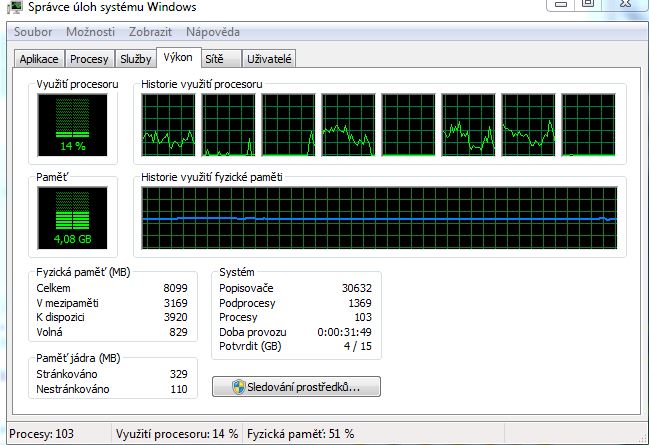This screenshot has width=649, height=445.
Task: Click the last CPU core history graph
Action: pos(587,127)
